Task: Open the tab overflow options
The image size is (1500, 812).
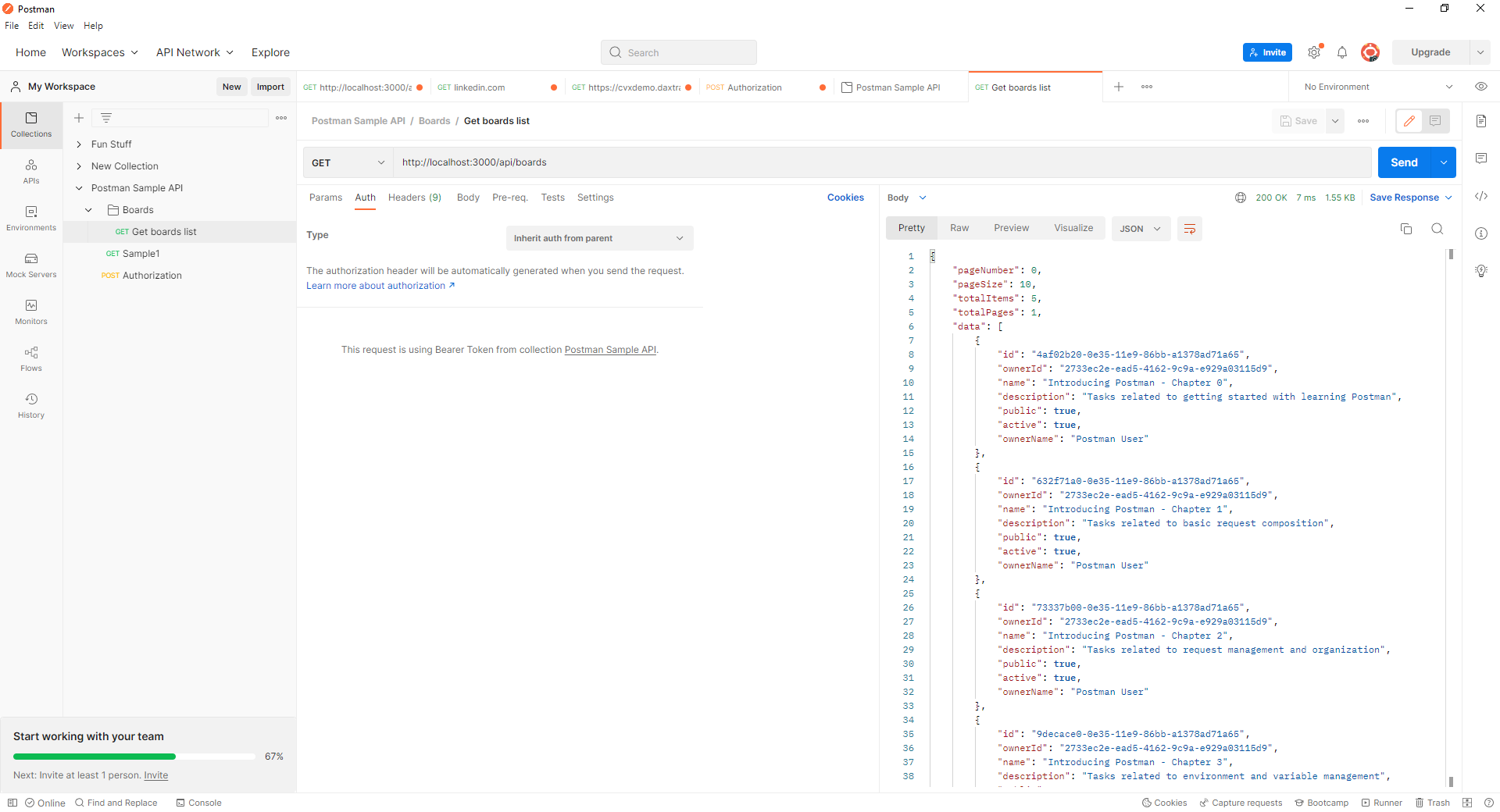Action: (1147, 87)
